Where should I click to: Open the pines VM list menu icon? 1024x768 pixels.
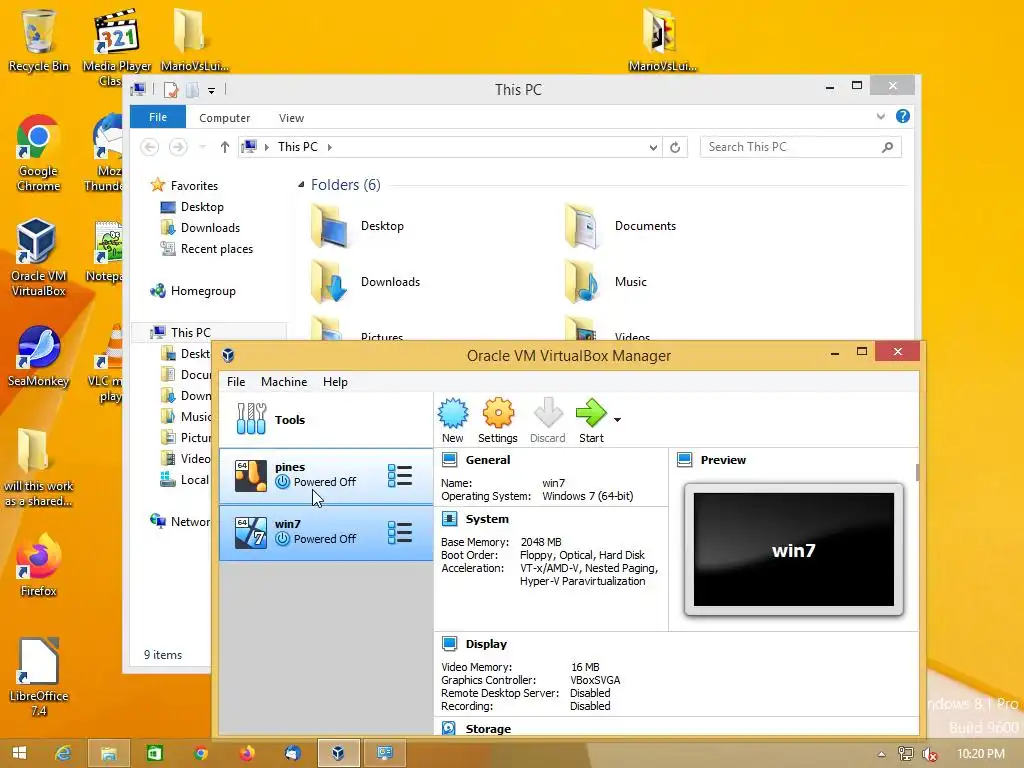pos(400,475)
